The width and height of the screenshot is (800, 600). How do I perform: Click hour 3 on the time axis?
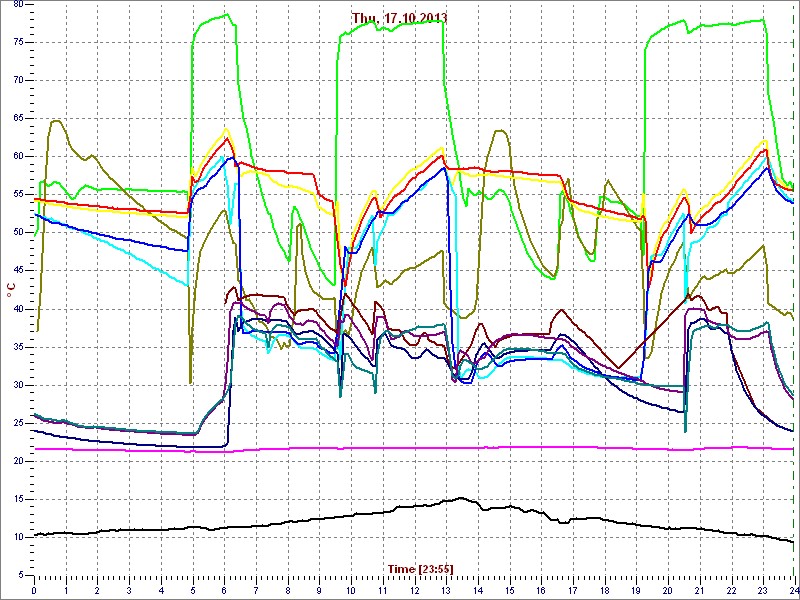point(129,591)
